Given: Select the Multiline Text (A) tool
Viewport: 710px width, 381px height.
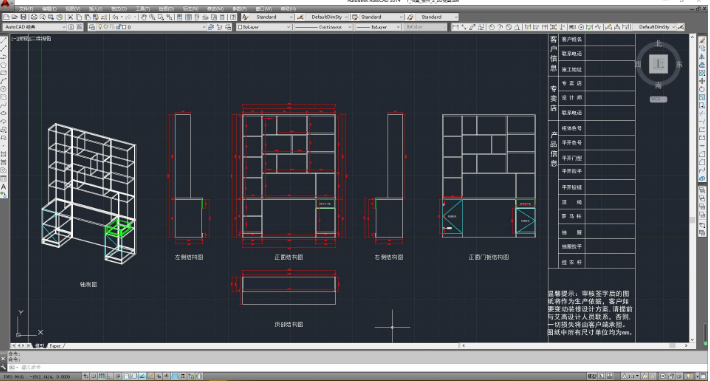Looking at the screenshot, I should pos(4,187).
